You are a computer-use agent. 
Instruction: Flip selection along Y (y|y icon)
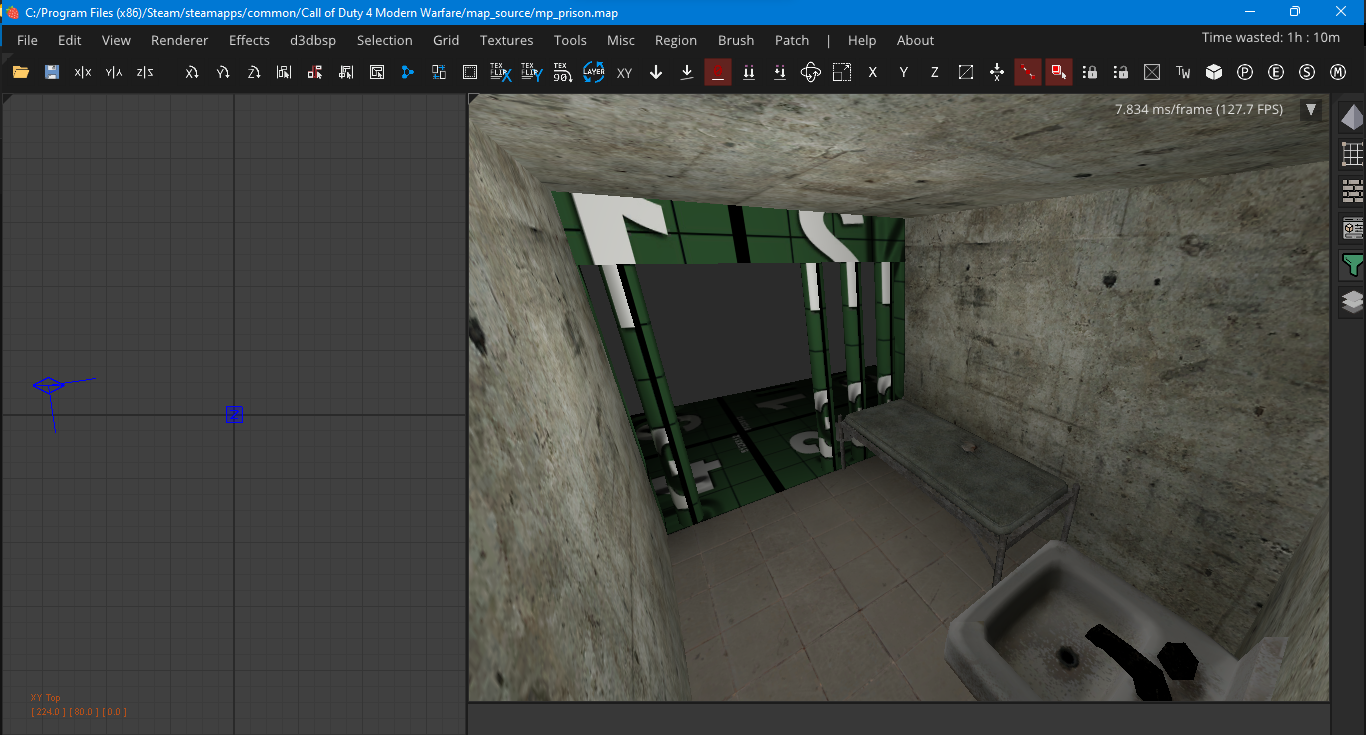pyautogui.click(x=114, y=72)
